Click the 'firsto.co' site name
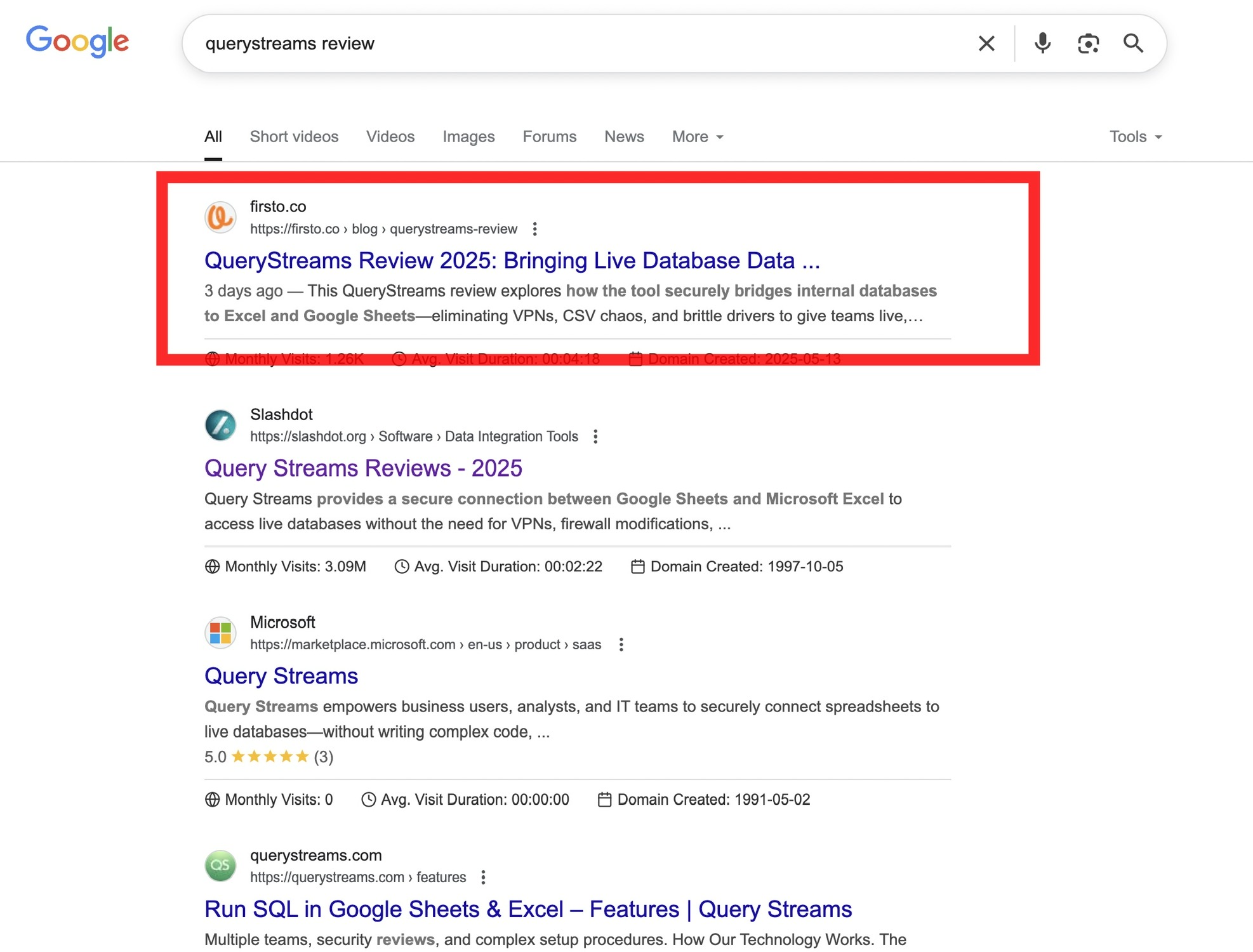Image resolution: width=1253 pixels, height=952 pixels. tap(278, 207)
